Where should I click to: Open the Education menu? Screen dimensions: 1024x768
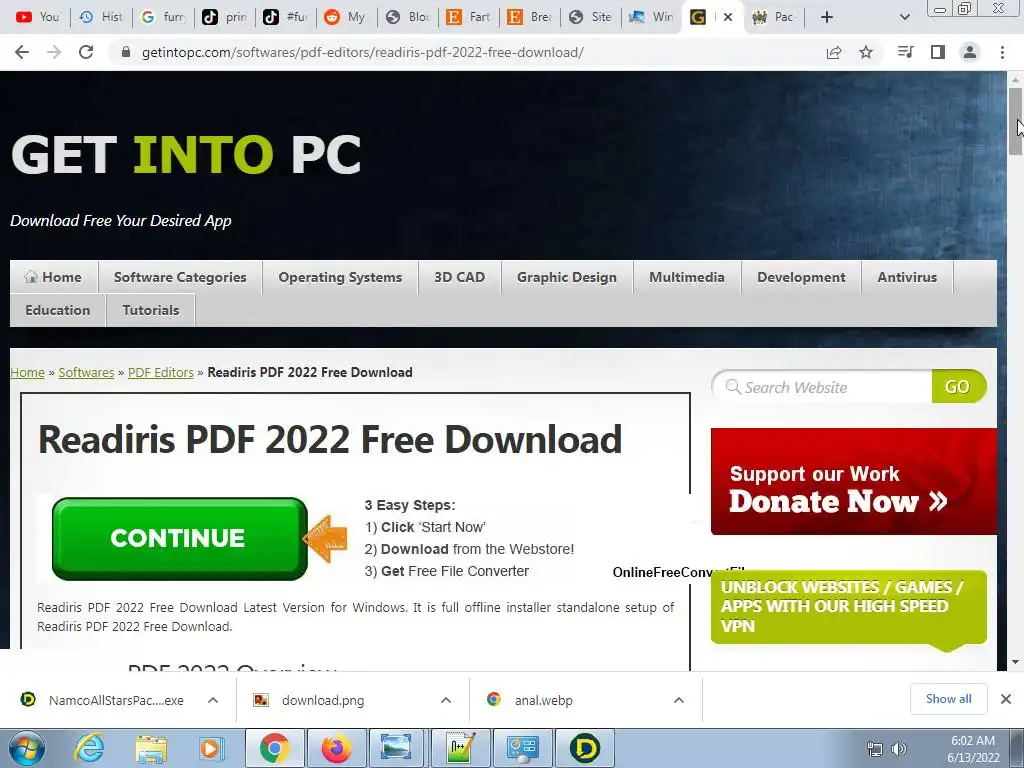(x=58, y=310)
